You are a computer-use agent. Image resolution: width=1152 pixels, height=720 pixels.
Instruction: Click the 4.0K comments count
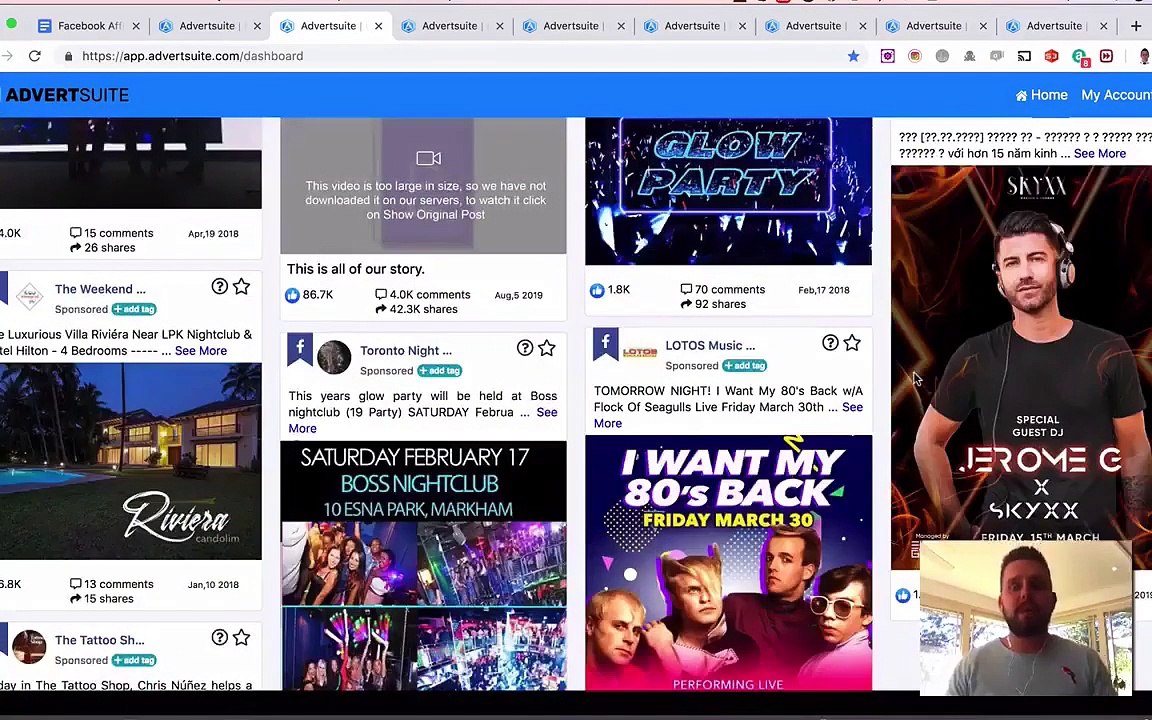point(430,295)
